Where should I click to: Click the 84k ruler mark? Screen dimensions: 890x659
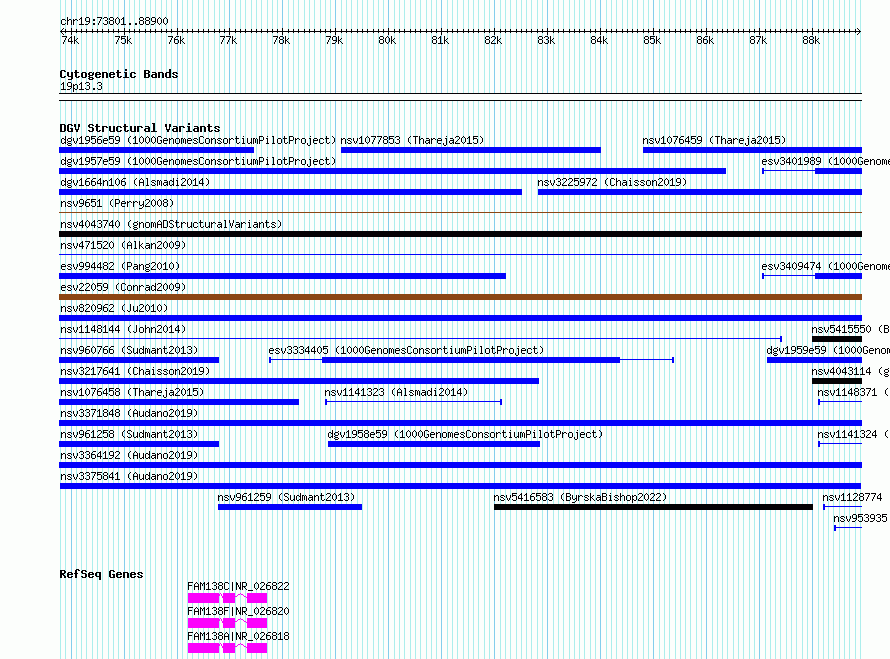click(599, 40)
